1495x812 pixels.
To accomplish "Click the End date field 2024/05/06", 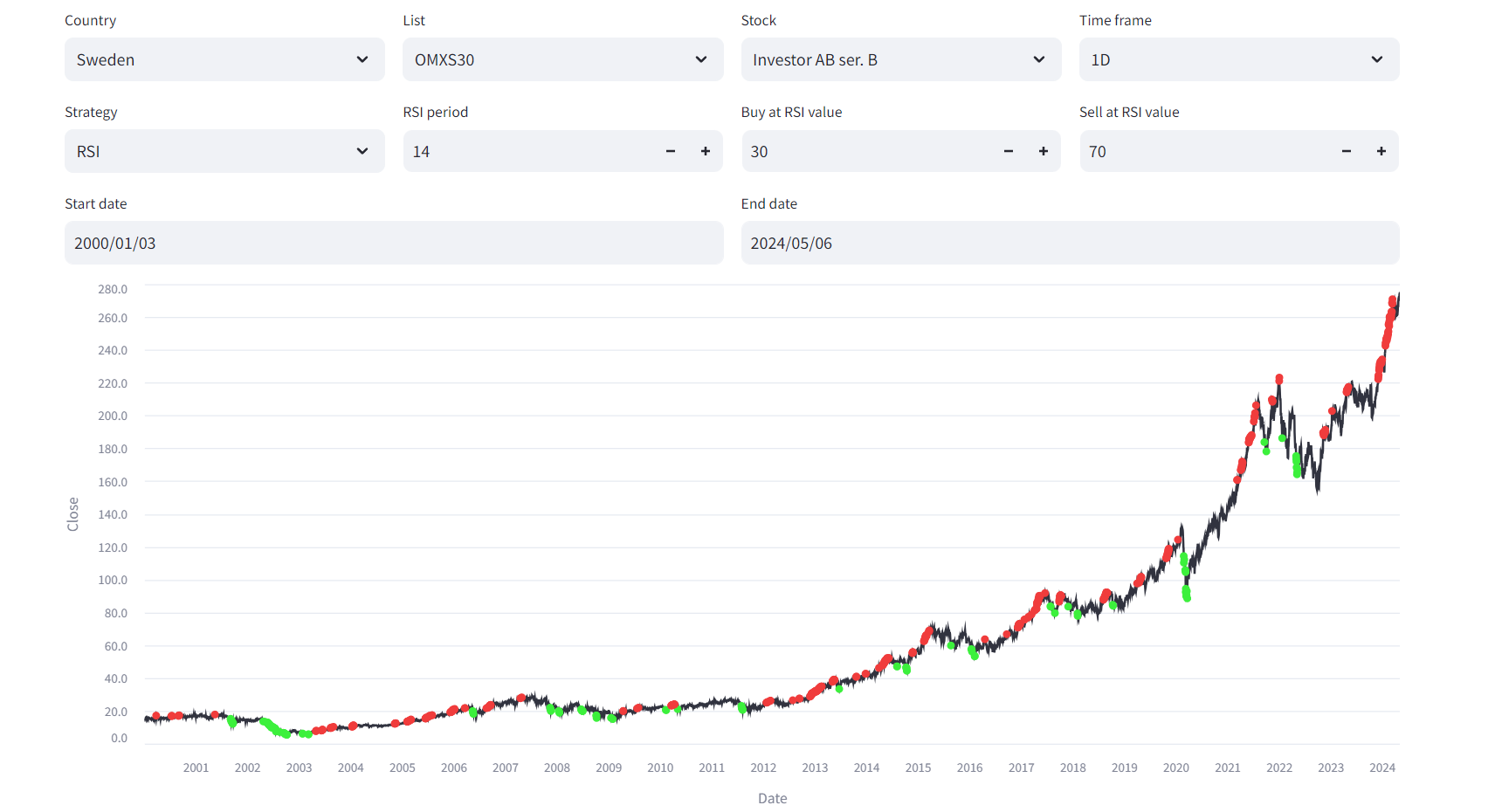I will 1070,243.
